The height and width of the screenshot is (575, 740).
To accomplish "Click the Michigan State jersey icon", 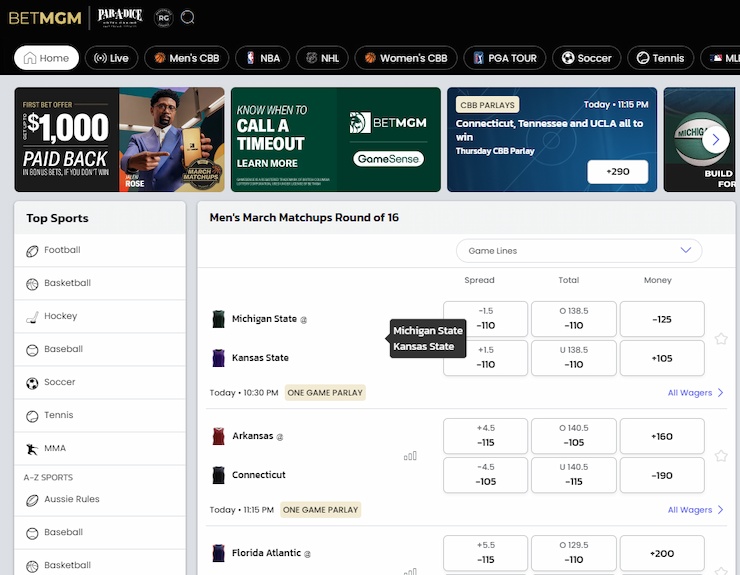I will tap(219, 319).
